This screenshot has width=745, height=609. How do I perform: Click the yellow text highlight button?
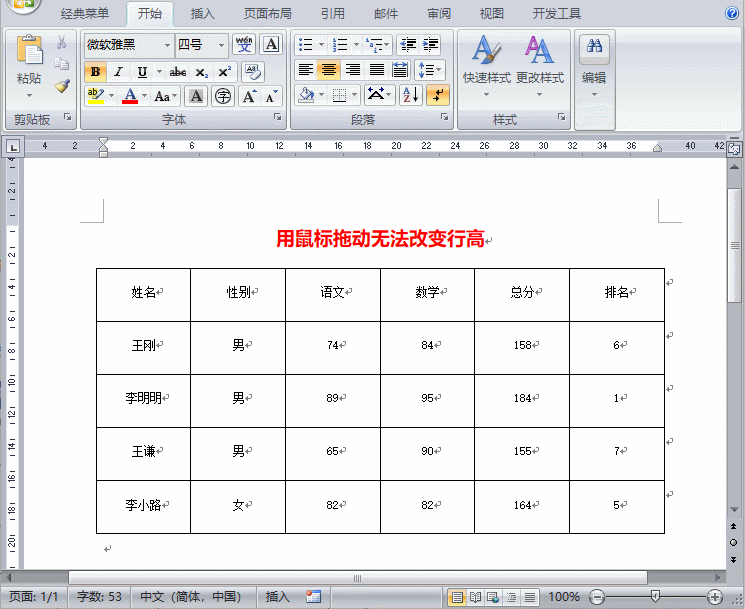[96, 96]
